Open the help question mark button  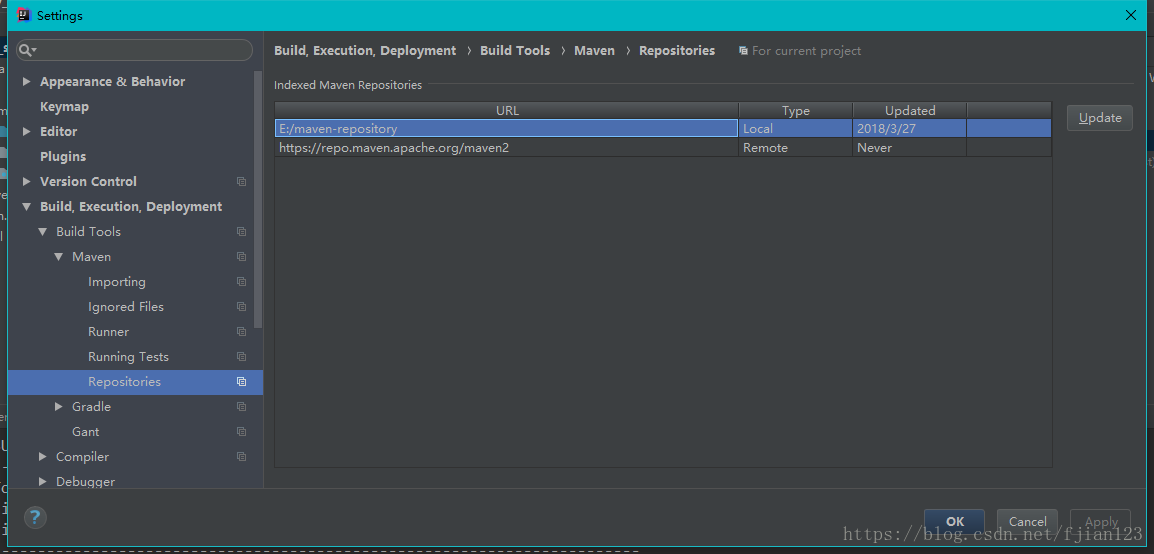tap(35, 516)
